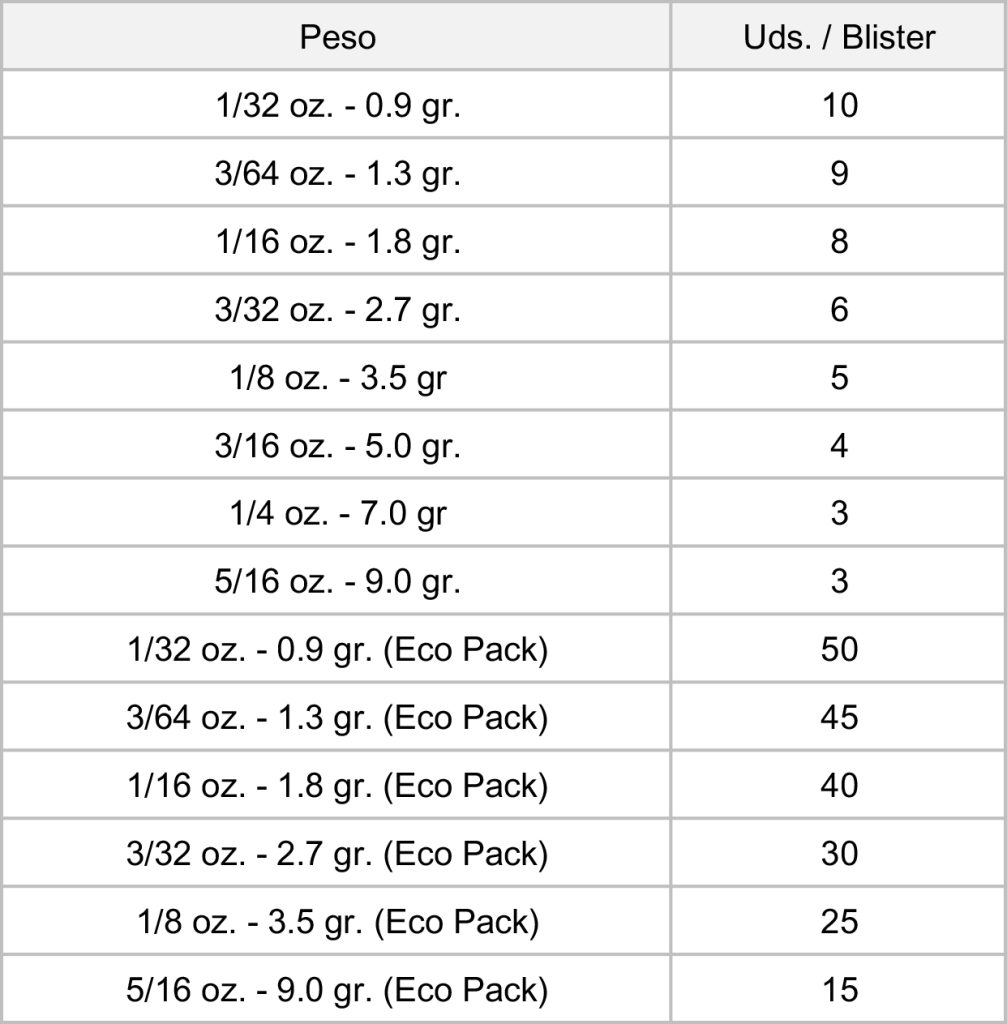1007x1024 pixels.
Task: Click the 1/4 oz. - 7.0 gr cell
Action: (x=338, y=514)
